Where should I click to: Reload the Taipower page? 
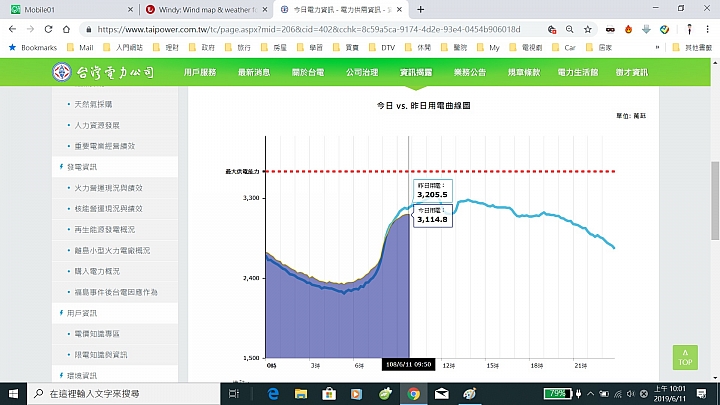coord(48,29)
